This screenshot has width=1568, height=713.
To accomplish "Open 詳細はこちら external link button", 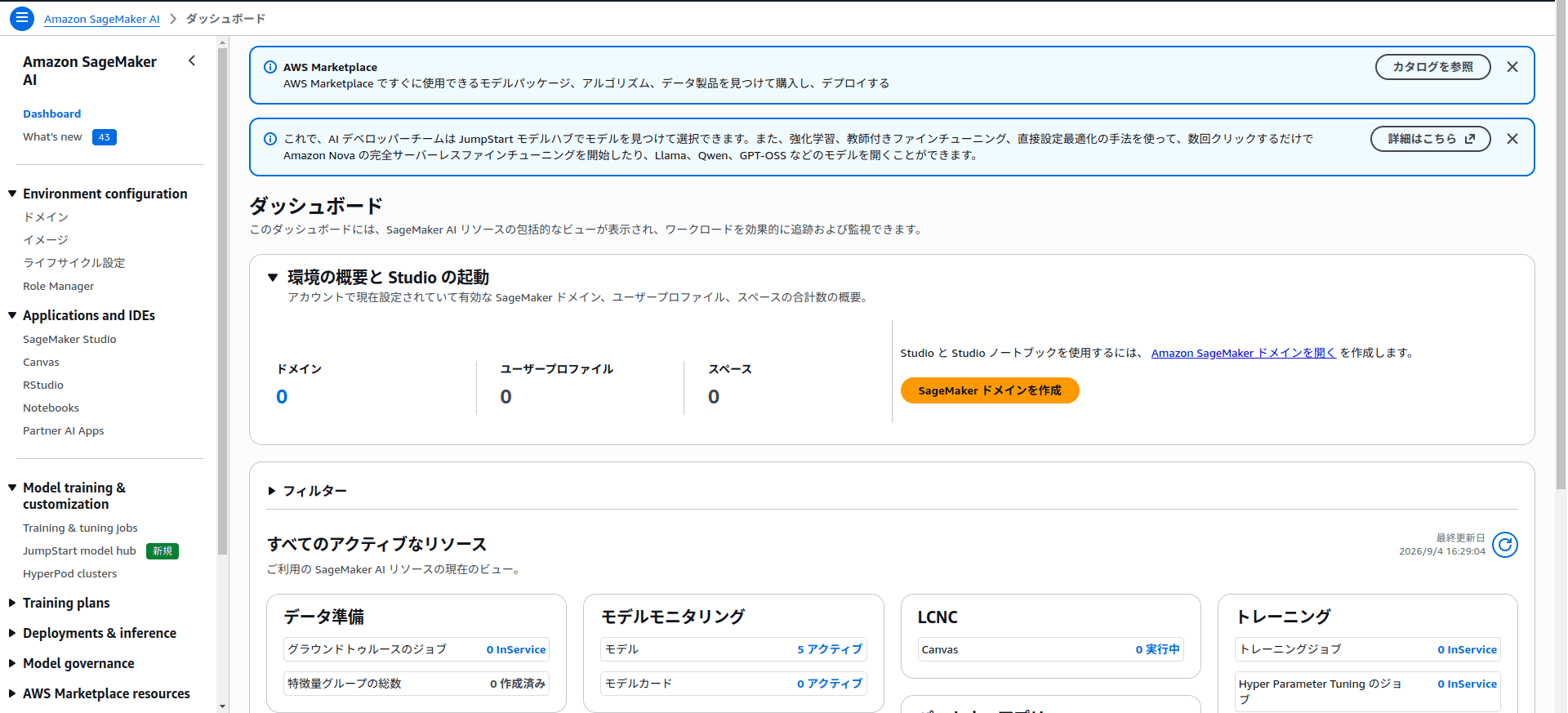I will coord(1430,139).
